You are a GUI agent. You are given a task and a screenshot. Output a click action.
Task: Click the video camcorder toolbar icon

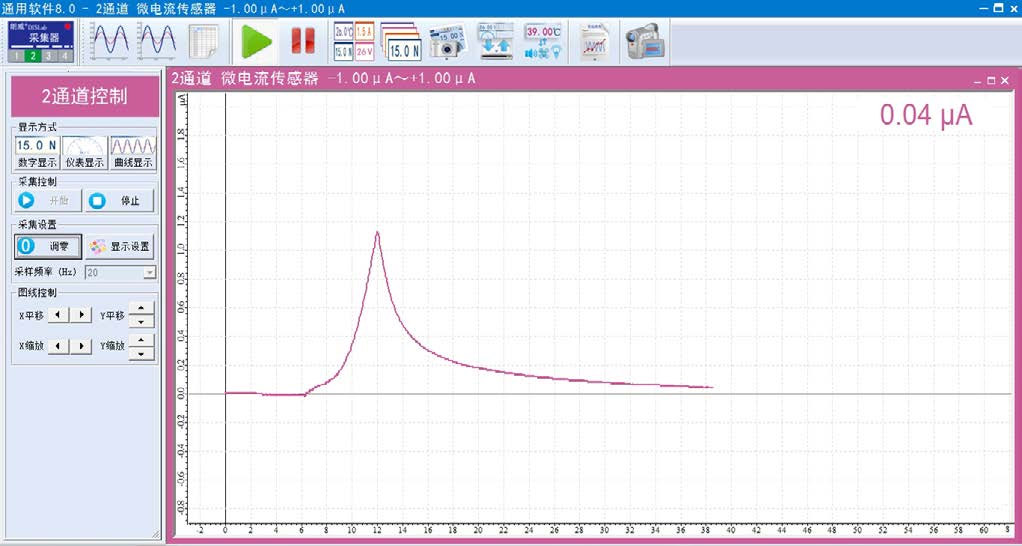coord(645,41)
